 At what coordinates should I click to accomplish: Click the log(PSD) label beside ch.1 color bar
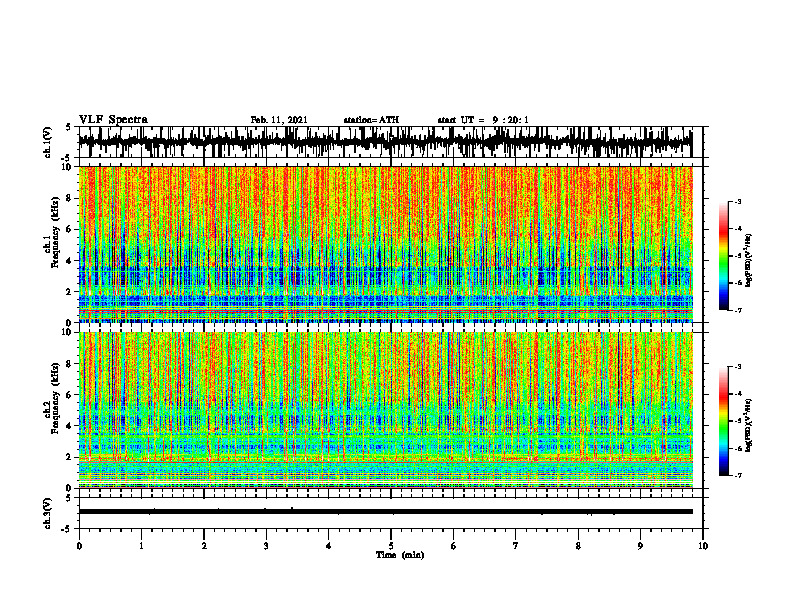(x=750, y=261)
